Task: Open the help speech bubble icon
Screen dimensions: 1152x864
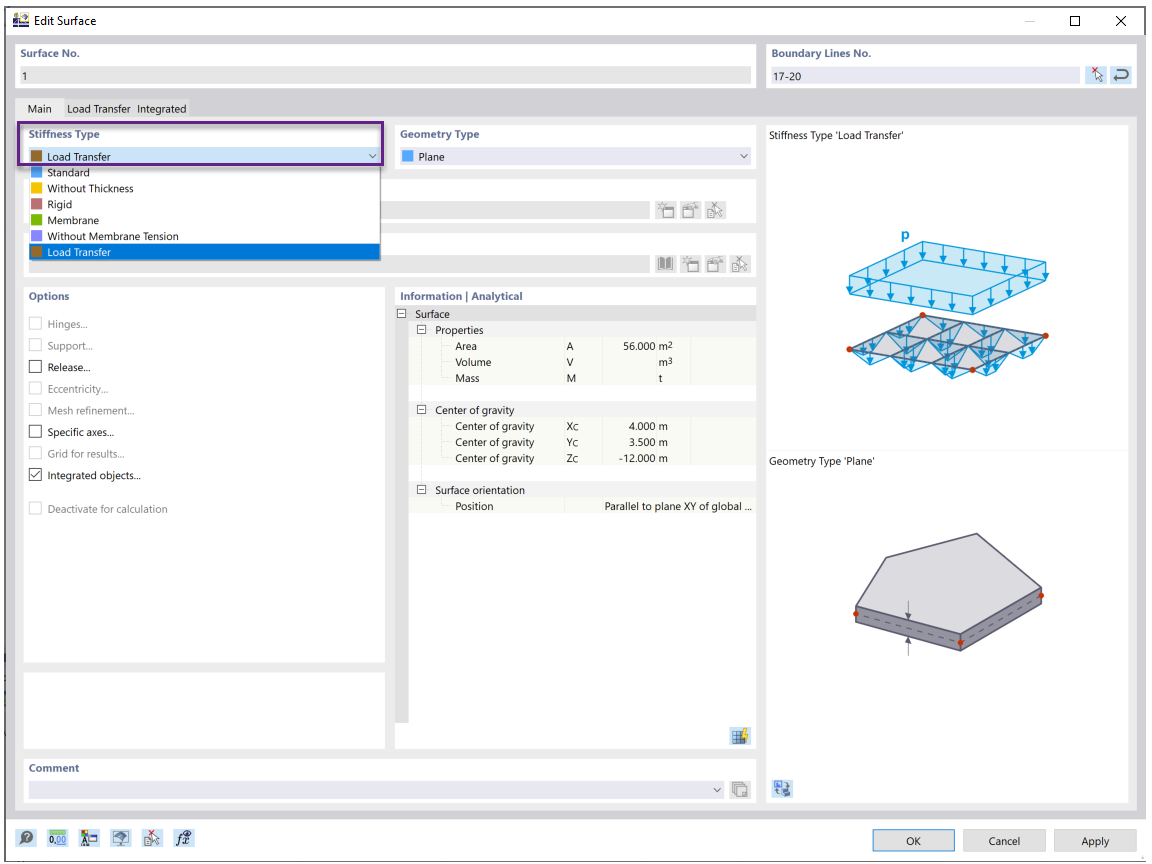Action: 26,838
